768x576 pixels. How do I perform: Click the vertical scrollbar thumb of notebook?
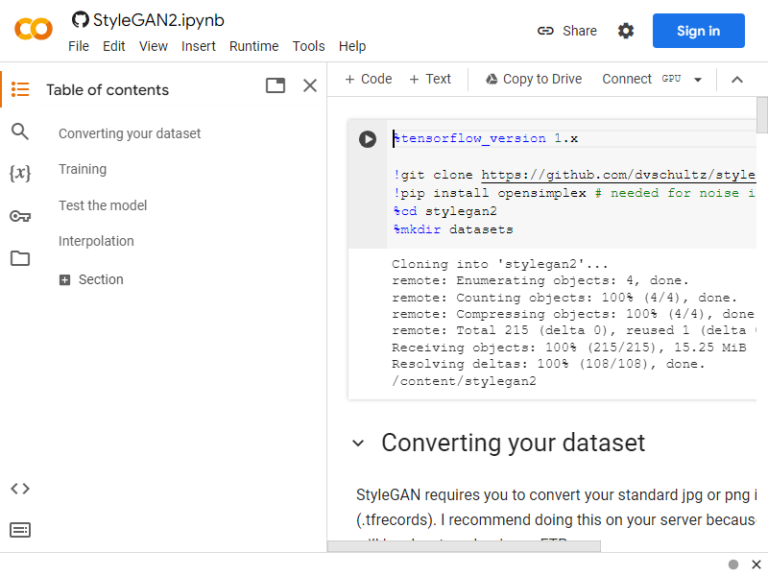(762, 115)
